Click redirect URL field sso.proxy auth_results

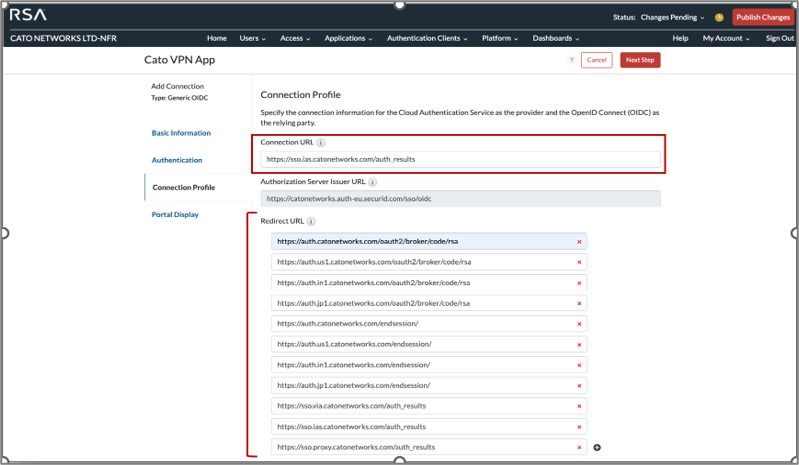click(x=429, y=447)
